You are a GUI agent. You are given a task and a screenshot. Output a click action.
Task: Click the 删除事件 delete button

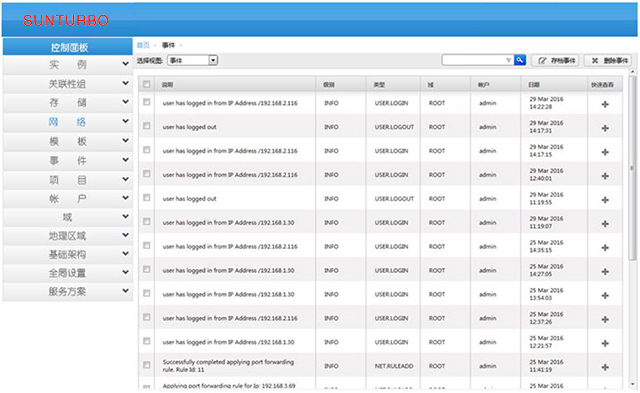608,60
